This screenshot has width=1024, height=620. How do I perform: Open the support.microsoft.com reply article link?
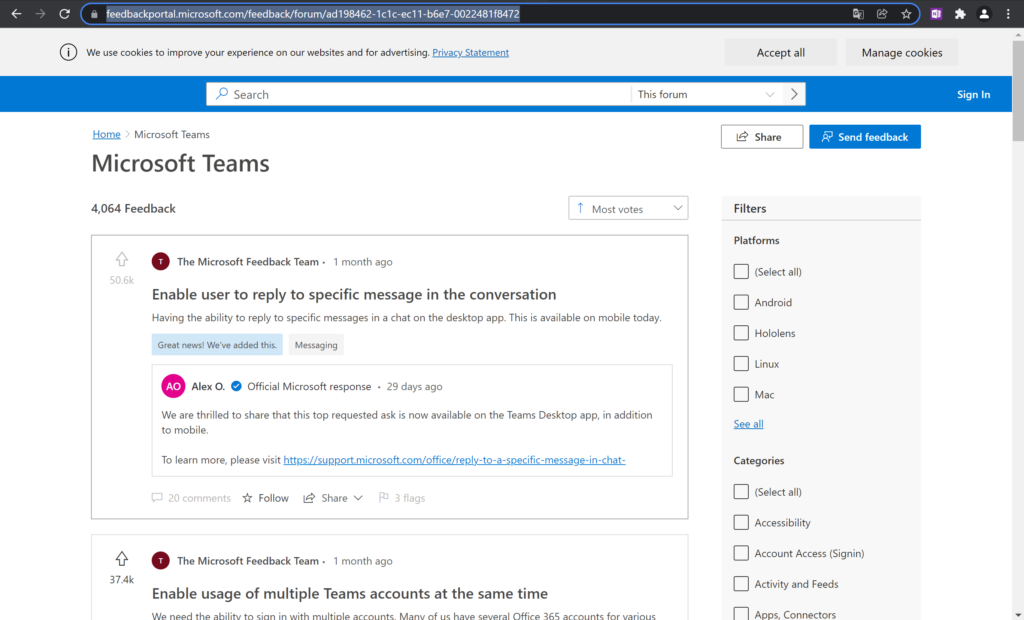(455, 460)
